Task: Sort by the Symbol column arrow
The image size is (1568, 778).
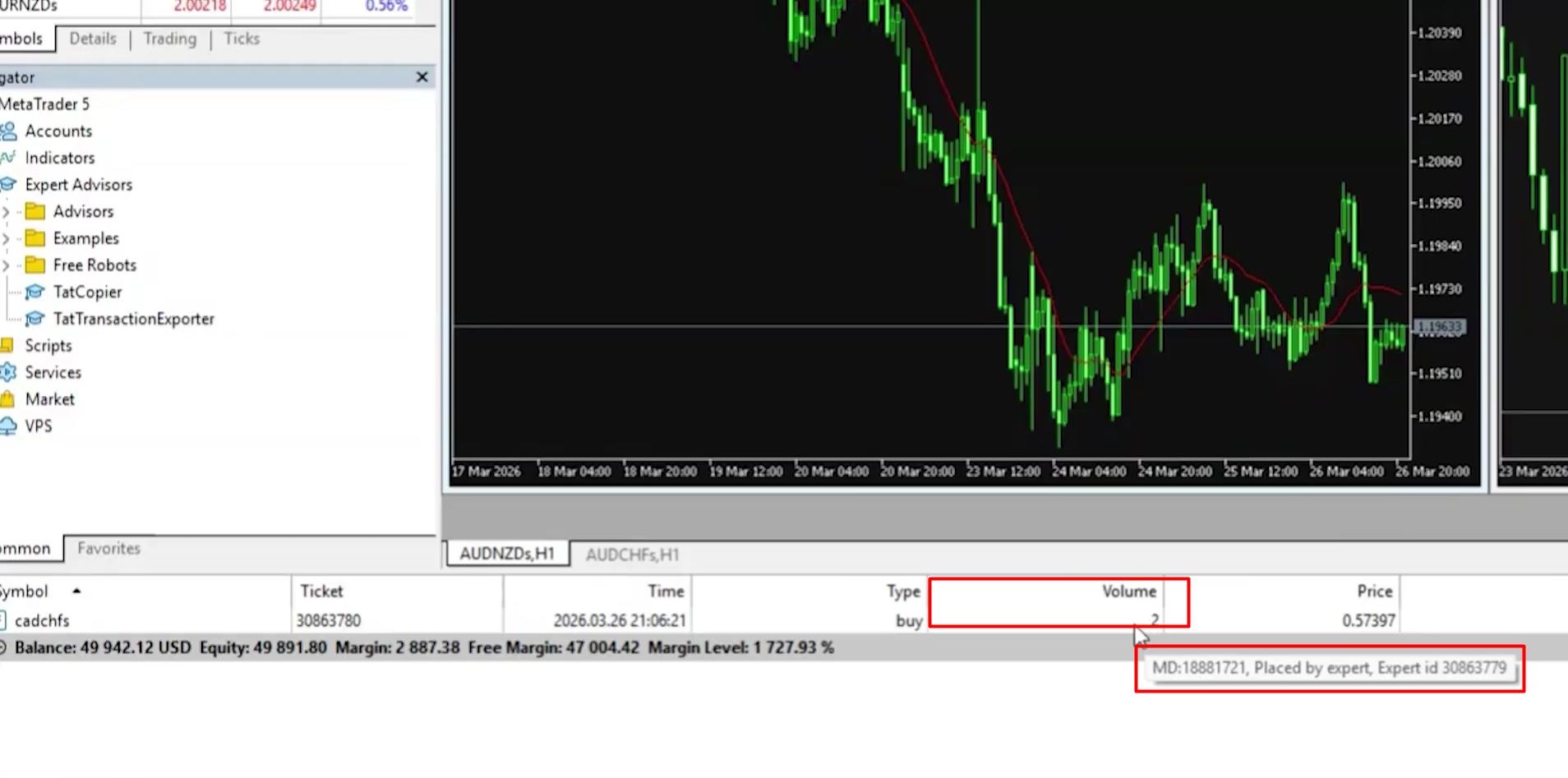Action: point(76,591)
